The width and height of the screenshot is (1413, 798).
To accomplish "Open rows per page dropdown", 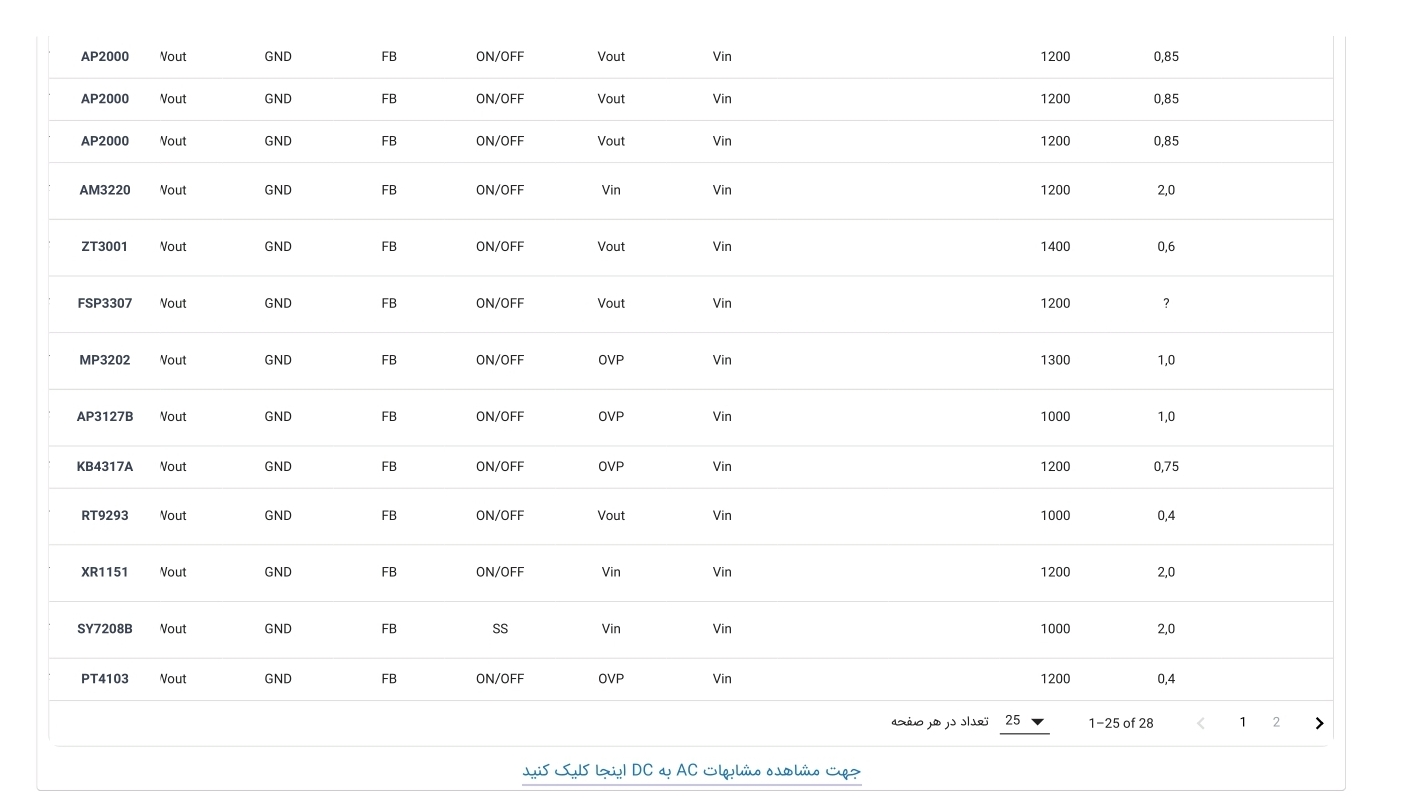I will tap(1025, 722).
